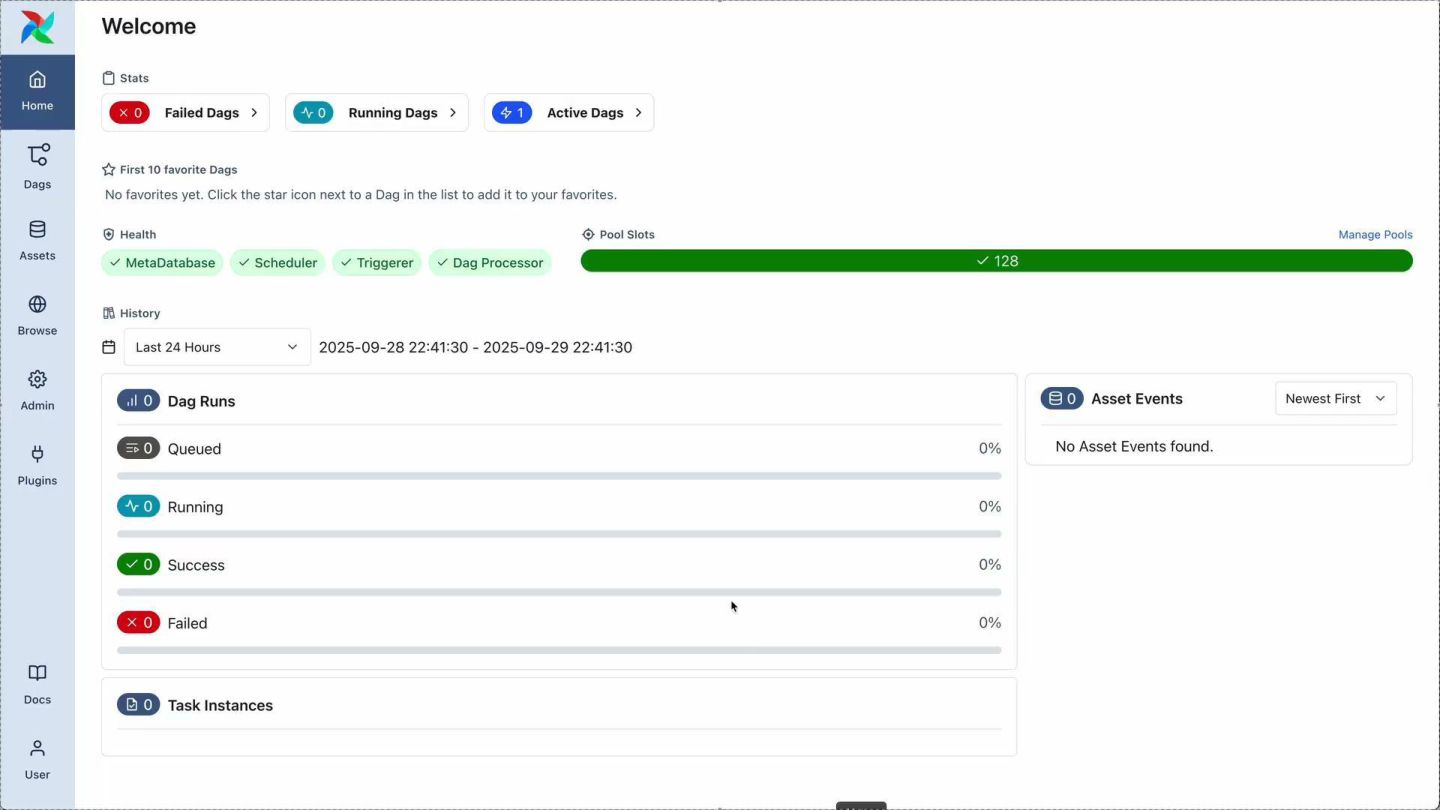This screenshot has width=1440, height=810.
Task: Click the red Failed runs badge
Action: pos(138,622)
